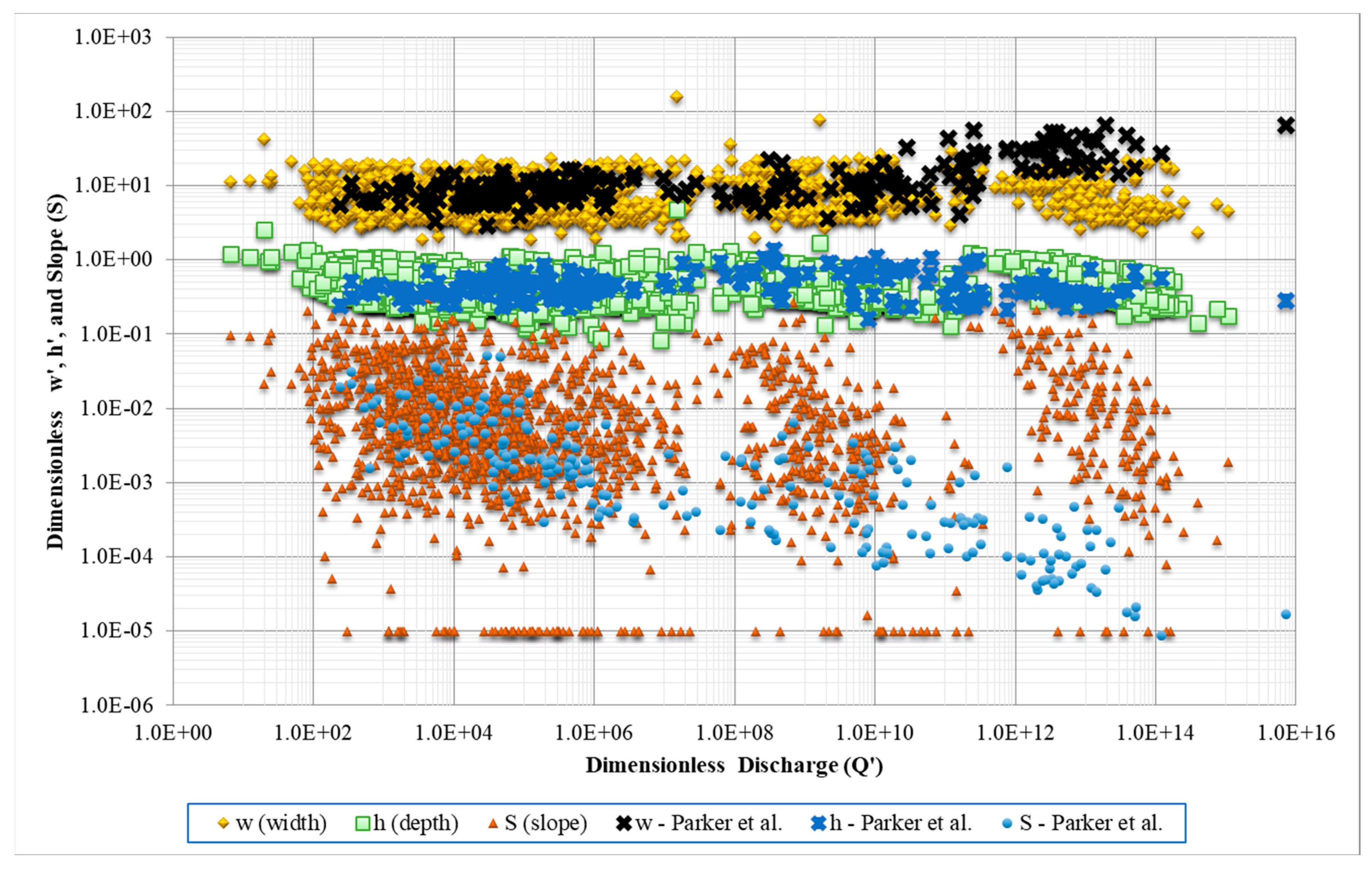Click the black X marker for w - Parker

click(625, 823)
